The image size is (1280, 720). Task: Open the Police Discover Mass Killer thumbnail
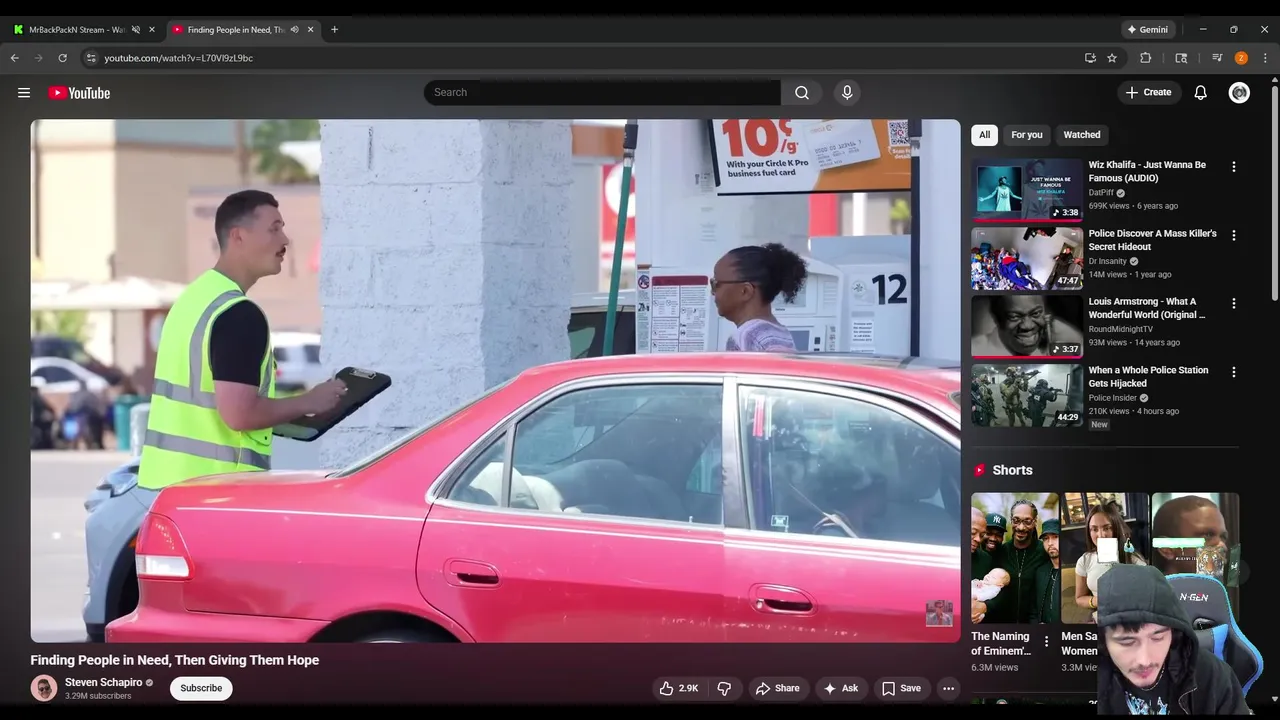coord(1027,258)
